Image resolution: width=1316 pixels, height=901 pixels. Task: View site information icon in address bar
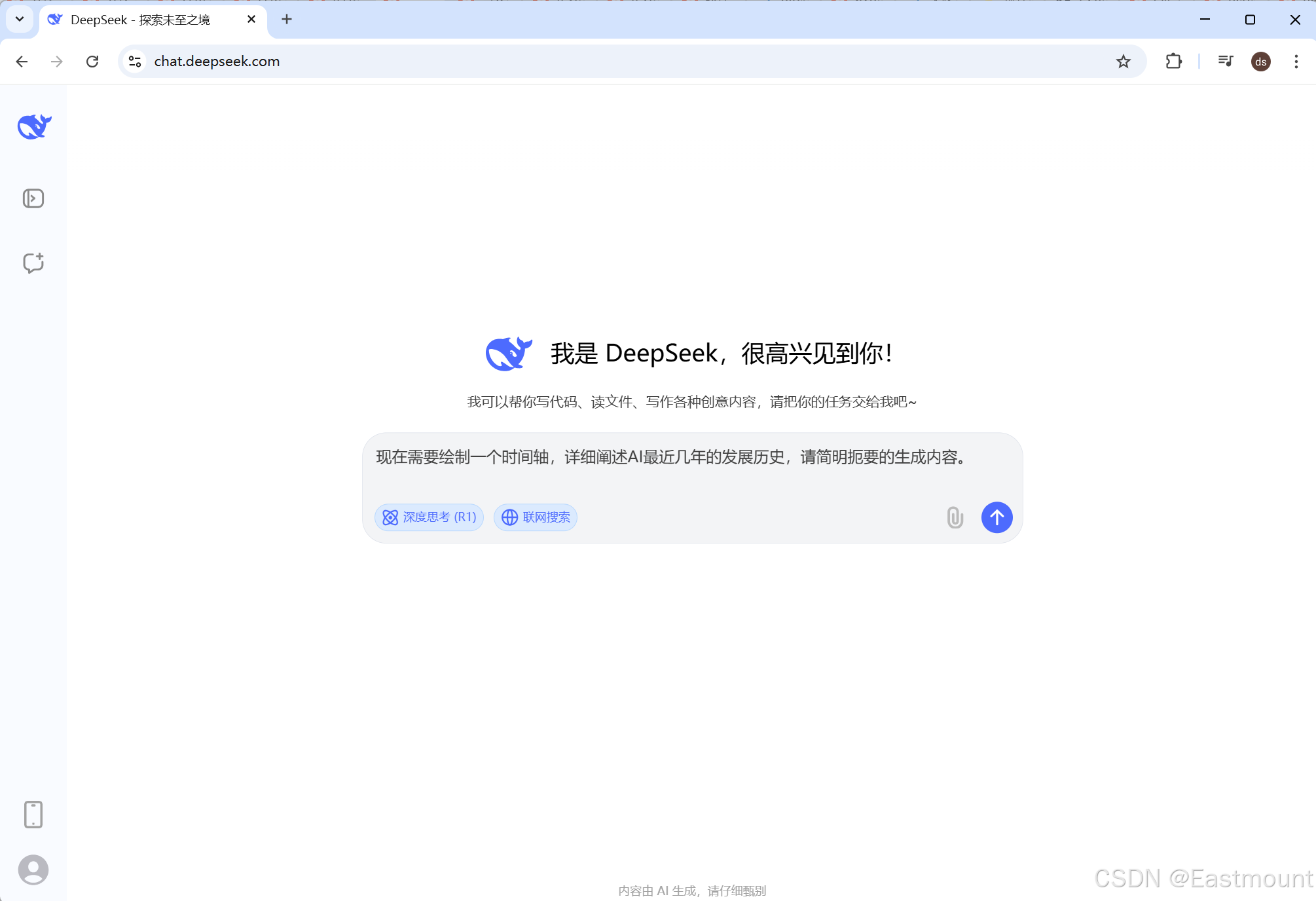(135, 62)
